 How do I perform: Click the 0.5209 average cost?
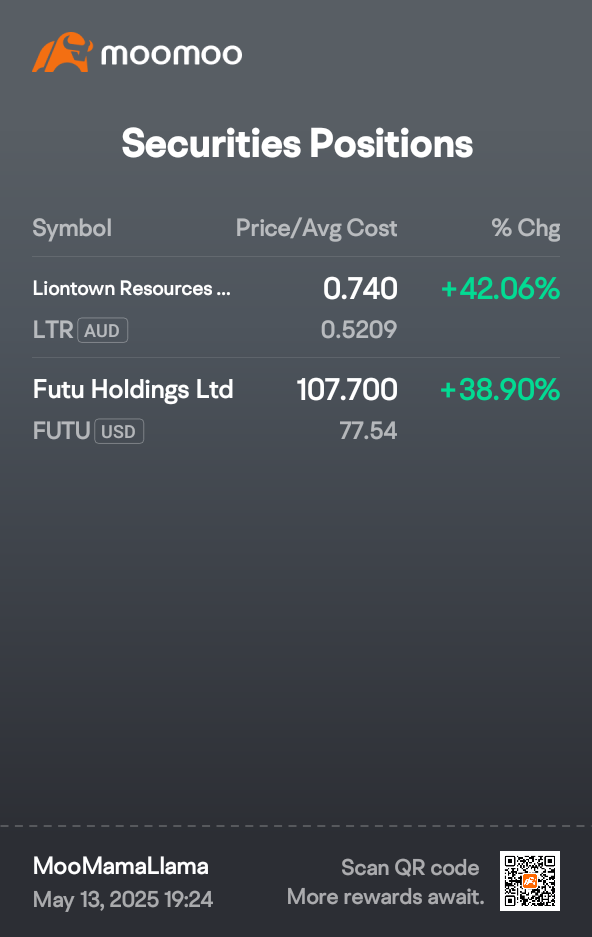[359, 330]
